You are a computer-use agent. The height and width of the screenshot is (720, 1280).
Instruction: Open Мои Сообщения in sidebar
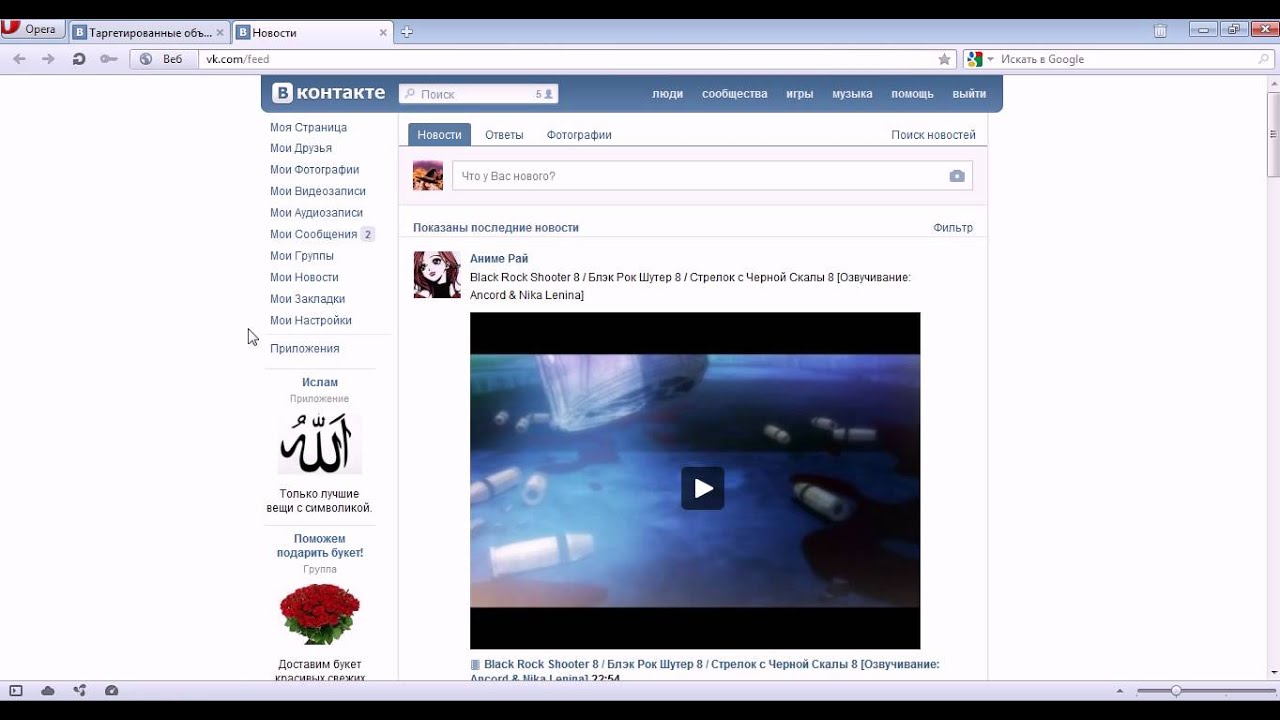pos(313,234)
